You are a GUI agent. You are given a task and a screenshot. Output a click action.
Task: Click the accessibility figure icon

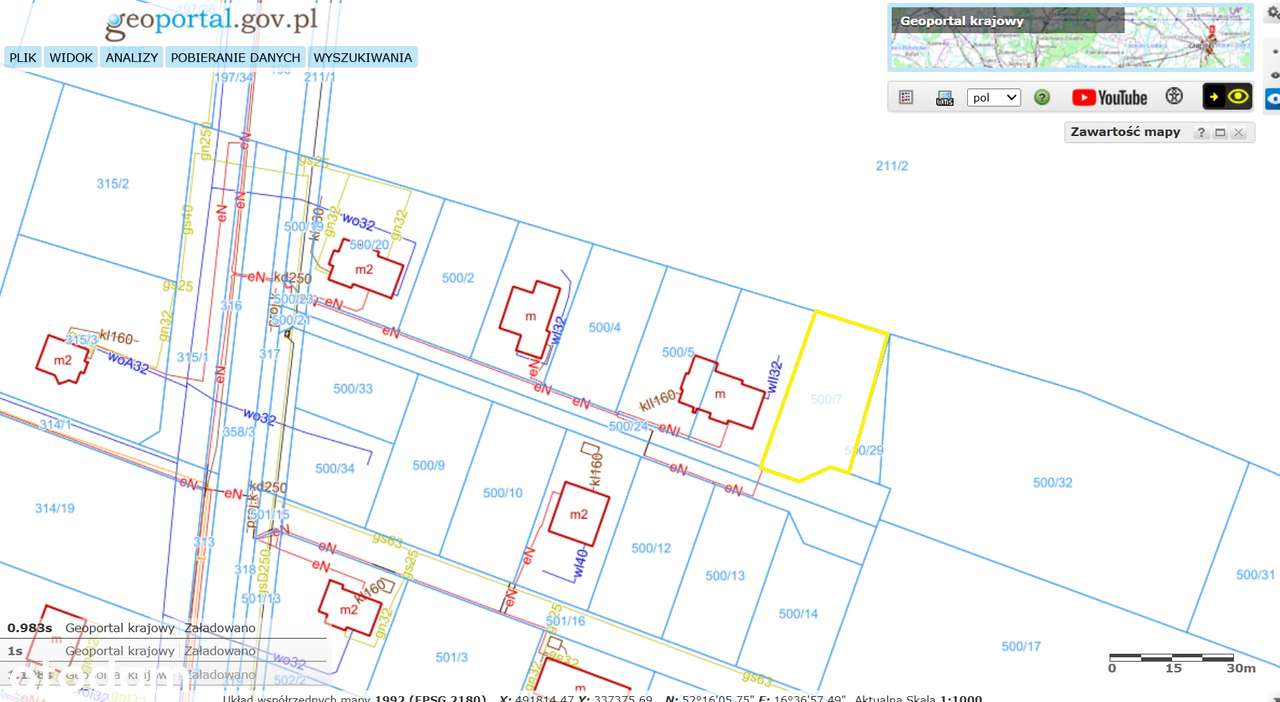tap(1174, 97)
